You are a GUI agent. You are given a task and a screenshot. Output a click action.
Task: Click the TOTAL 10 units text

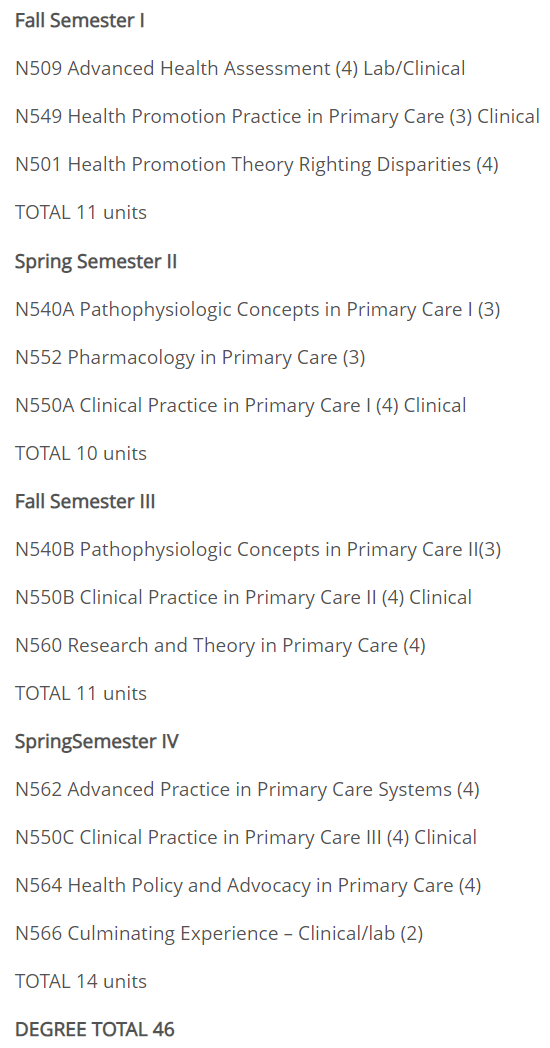81,453
